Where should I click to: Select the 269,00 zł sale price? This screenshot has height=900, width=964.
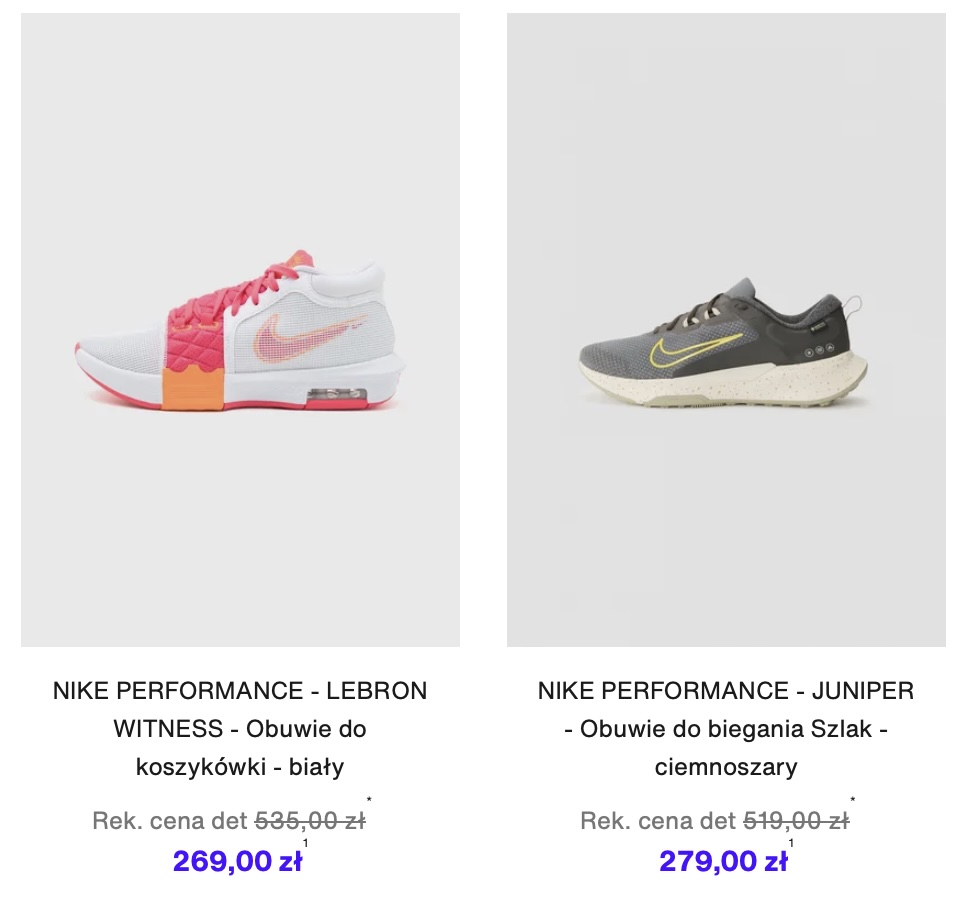237,861
